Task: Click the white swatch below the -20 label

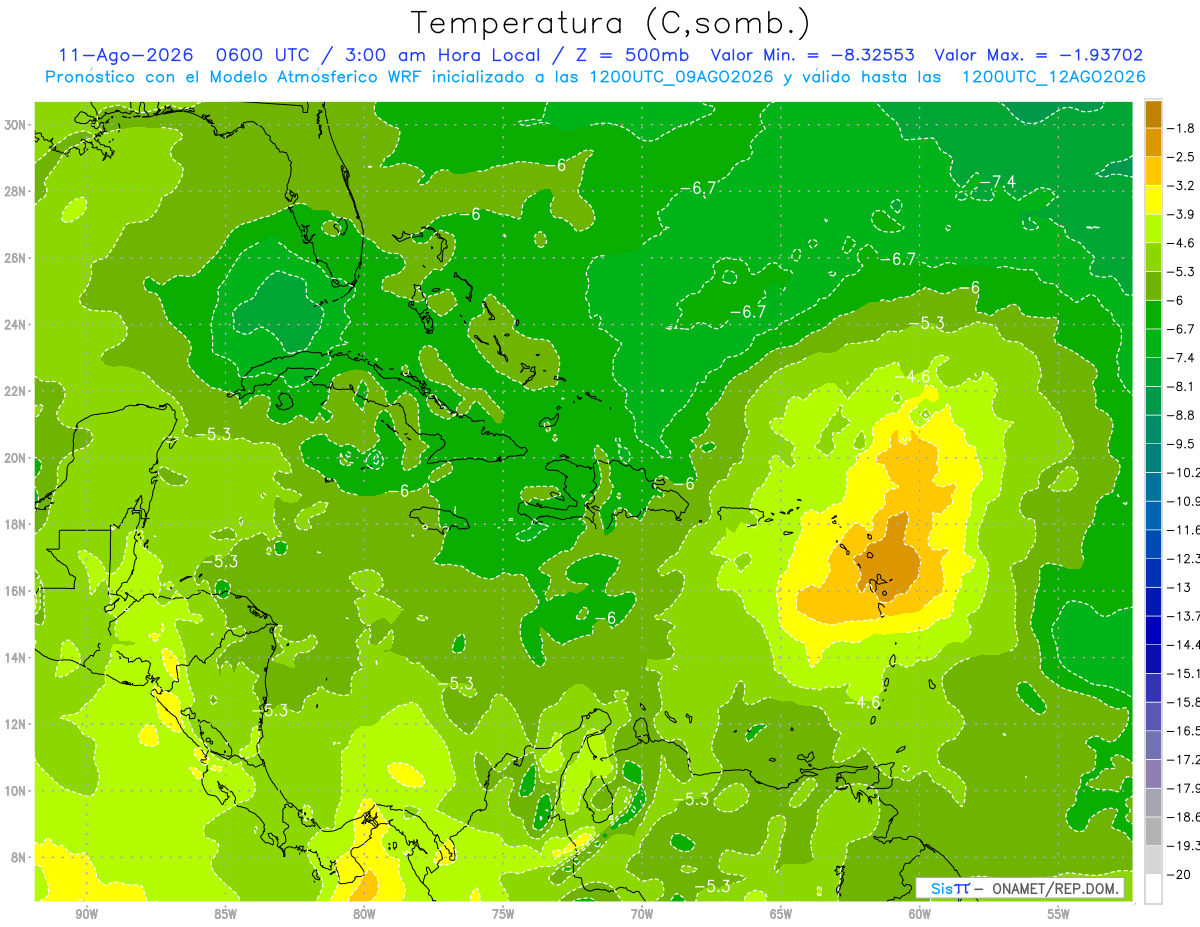Action: point(1153,889)
